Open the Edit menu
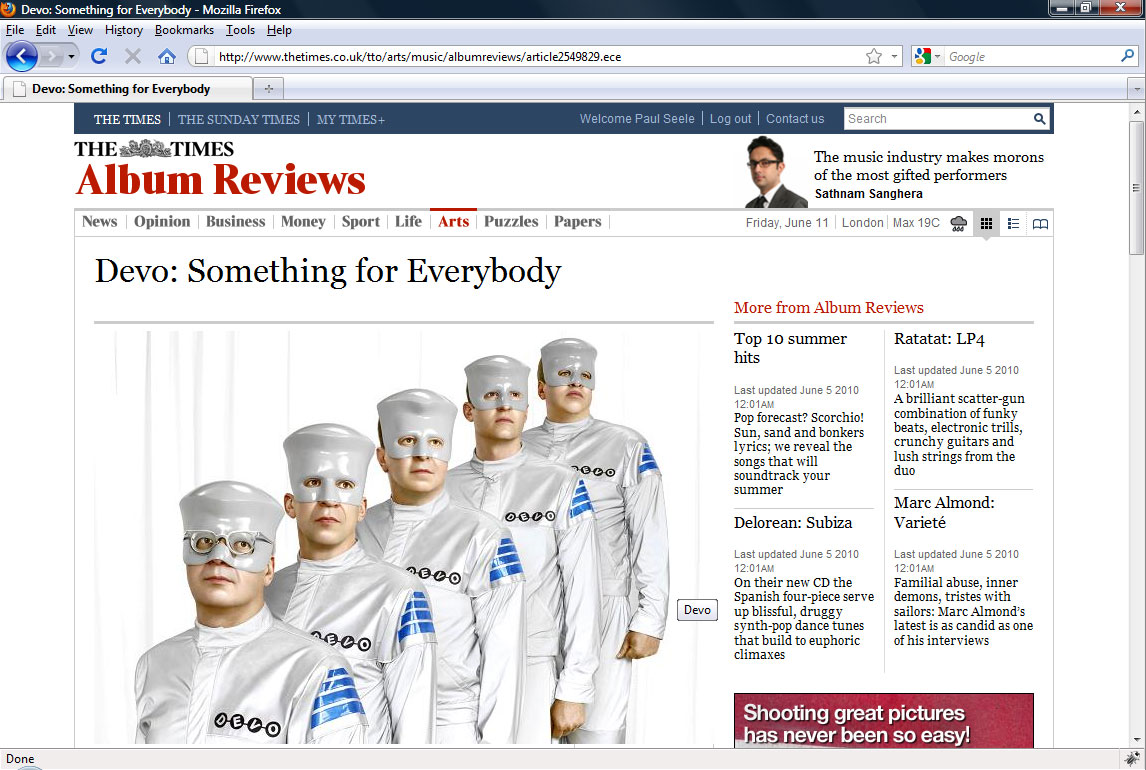This screenshot has height=770, width=1146. click(45, 30)
